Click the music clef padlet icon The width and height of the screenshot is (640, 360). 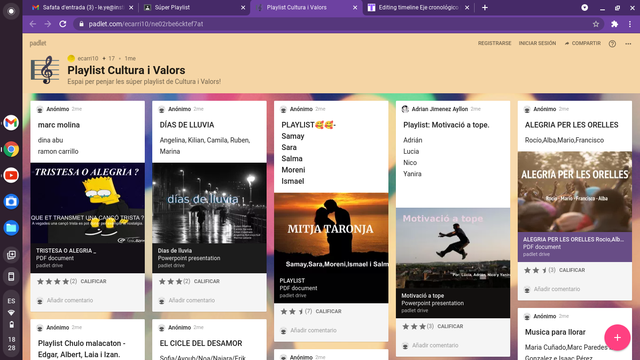(45, 70)
